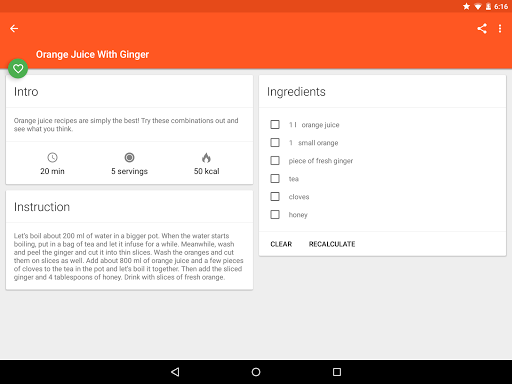The image size is (512, 384).
Task: Tap the green heart favorite button
Action: pos(18,69)
